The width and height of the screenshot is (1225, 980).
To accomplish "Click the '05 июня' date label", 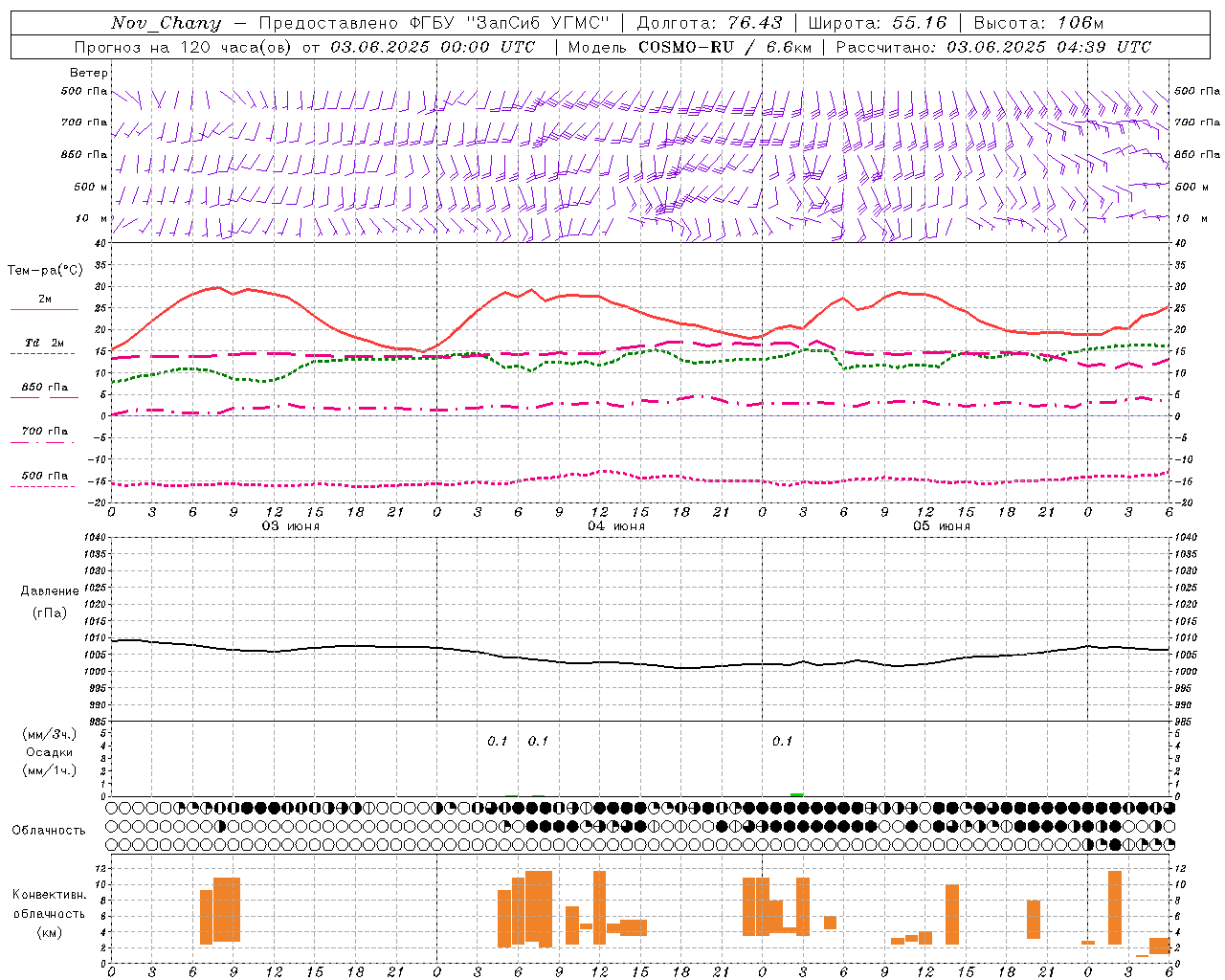I will point(942,525).
